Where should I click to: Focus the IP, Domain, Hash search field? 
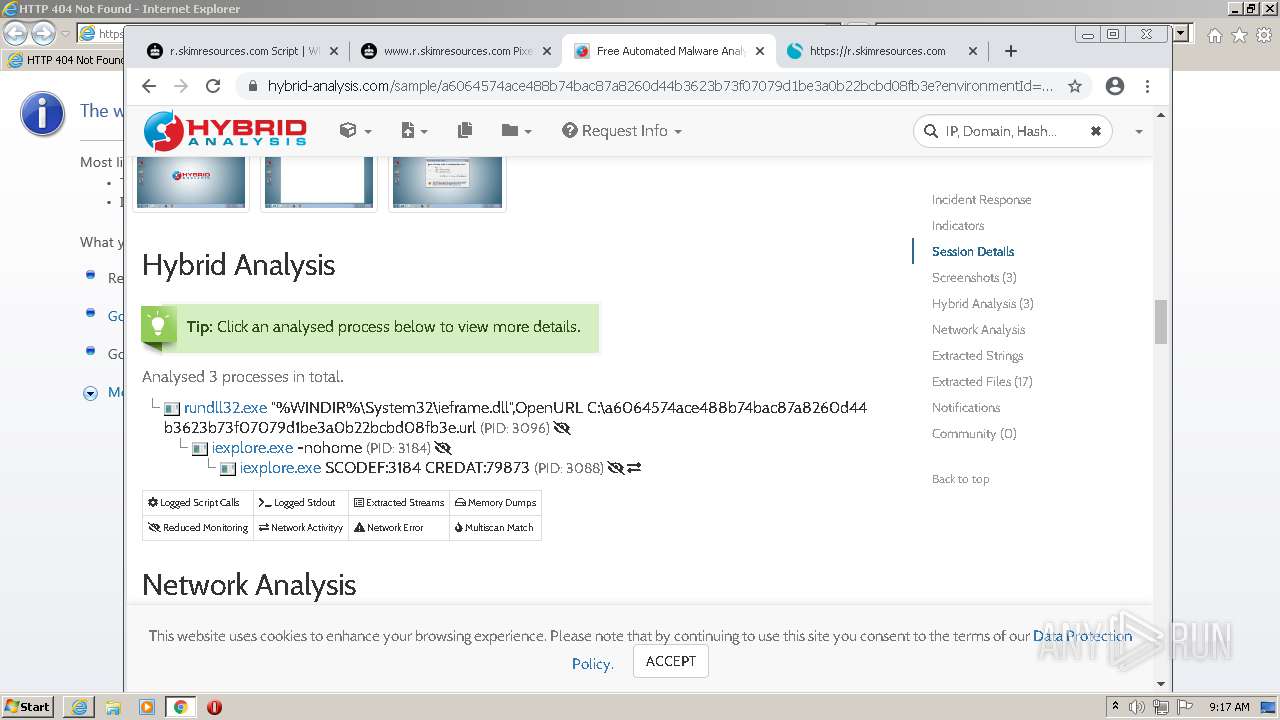point(1011,131)
